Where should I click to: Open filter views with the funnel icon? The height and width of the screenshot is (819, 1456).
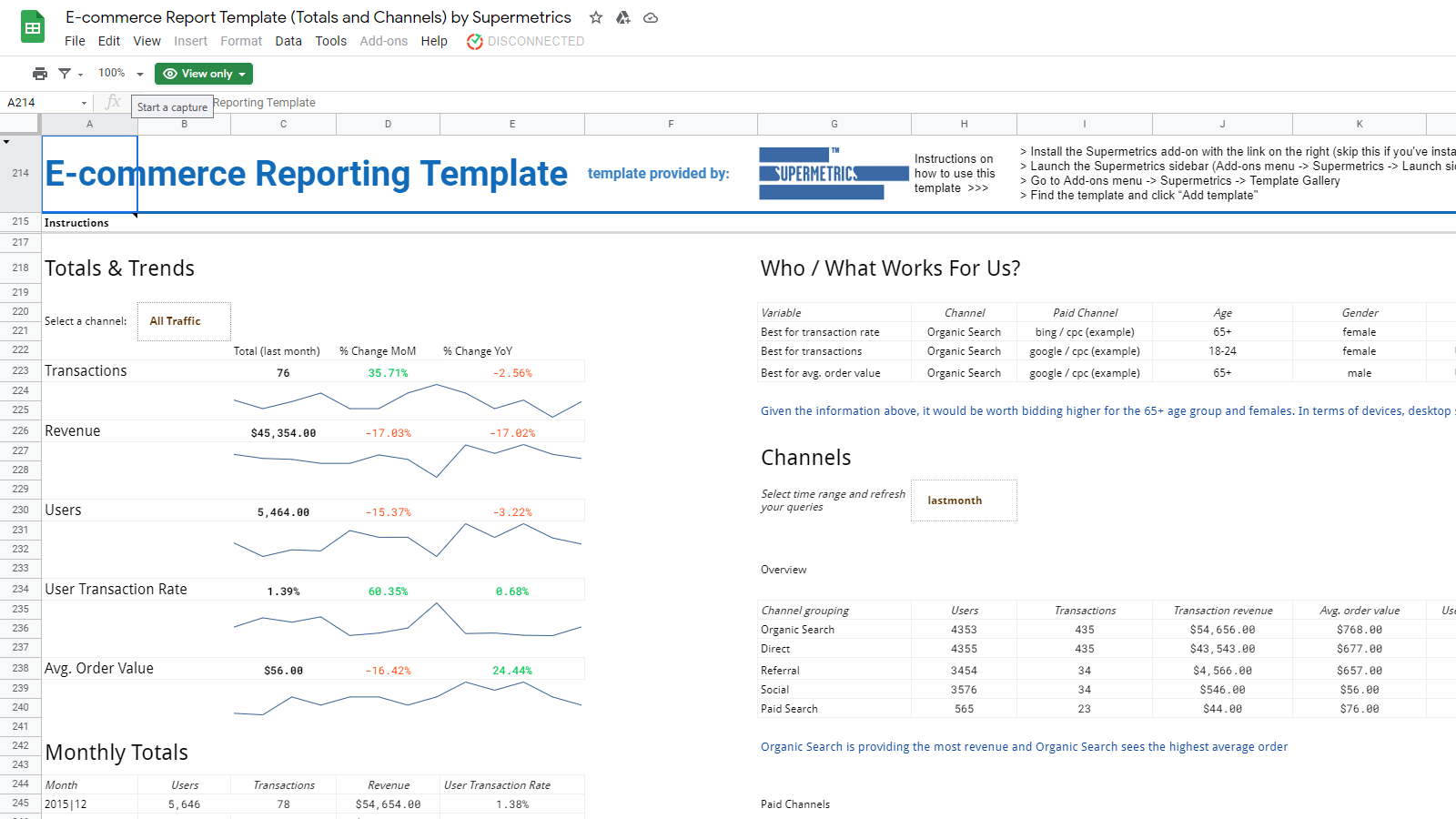coord(66,74)
